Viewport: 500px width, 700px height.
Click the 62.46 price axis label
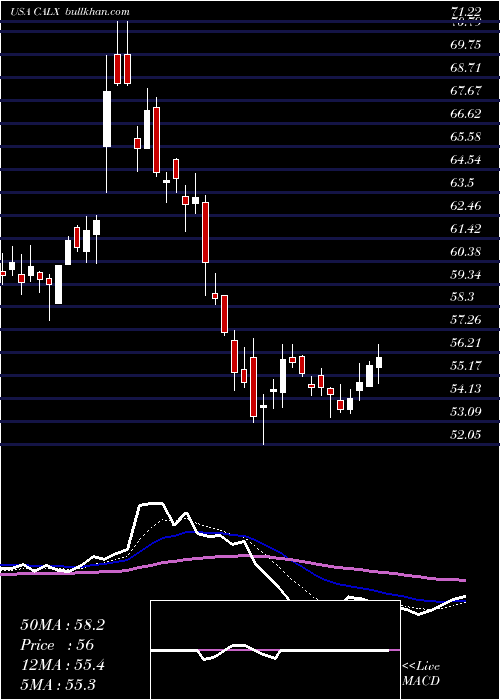[x=466, y=206]
